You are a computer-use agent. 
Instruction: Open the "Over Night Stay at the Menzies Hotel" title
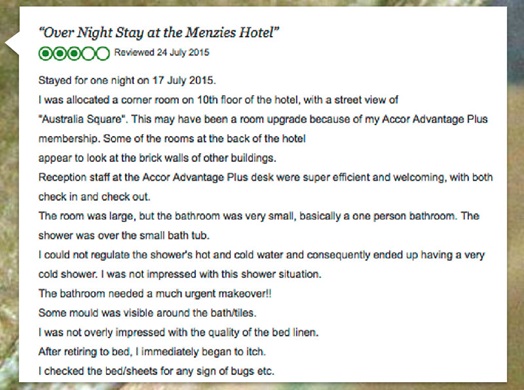pyautogui.click(x=159, y=33)
